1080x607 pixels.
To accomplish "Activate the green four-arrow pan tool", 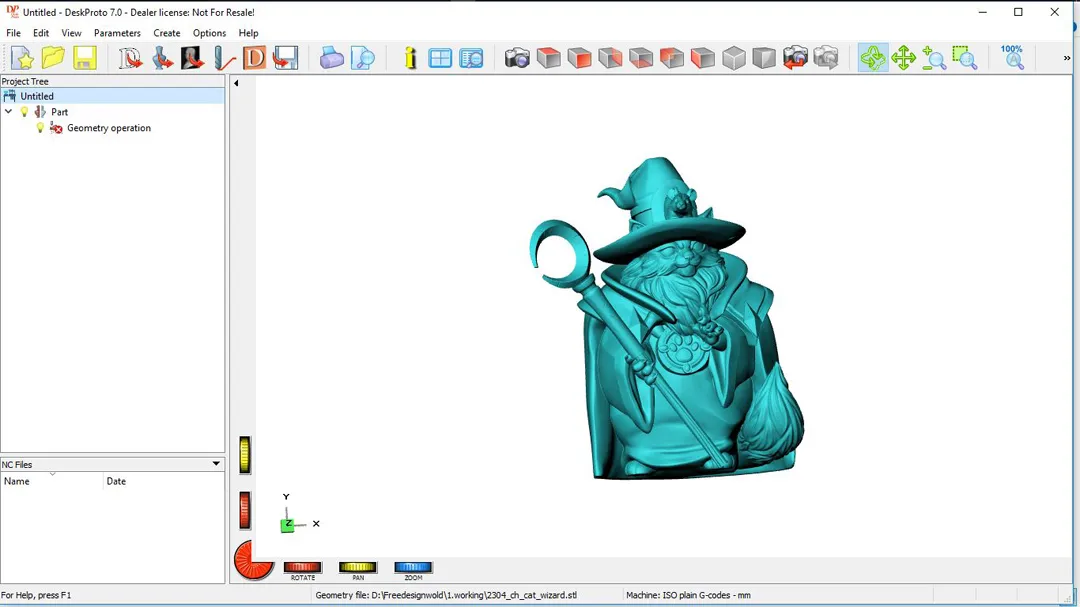I will point(904,58).
